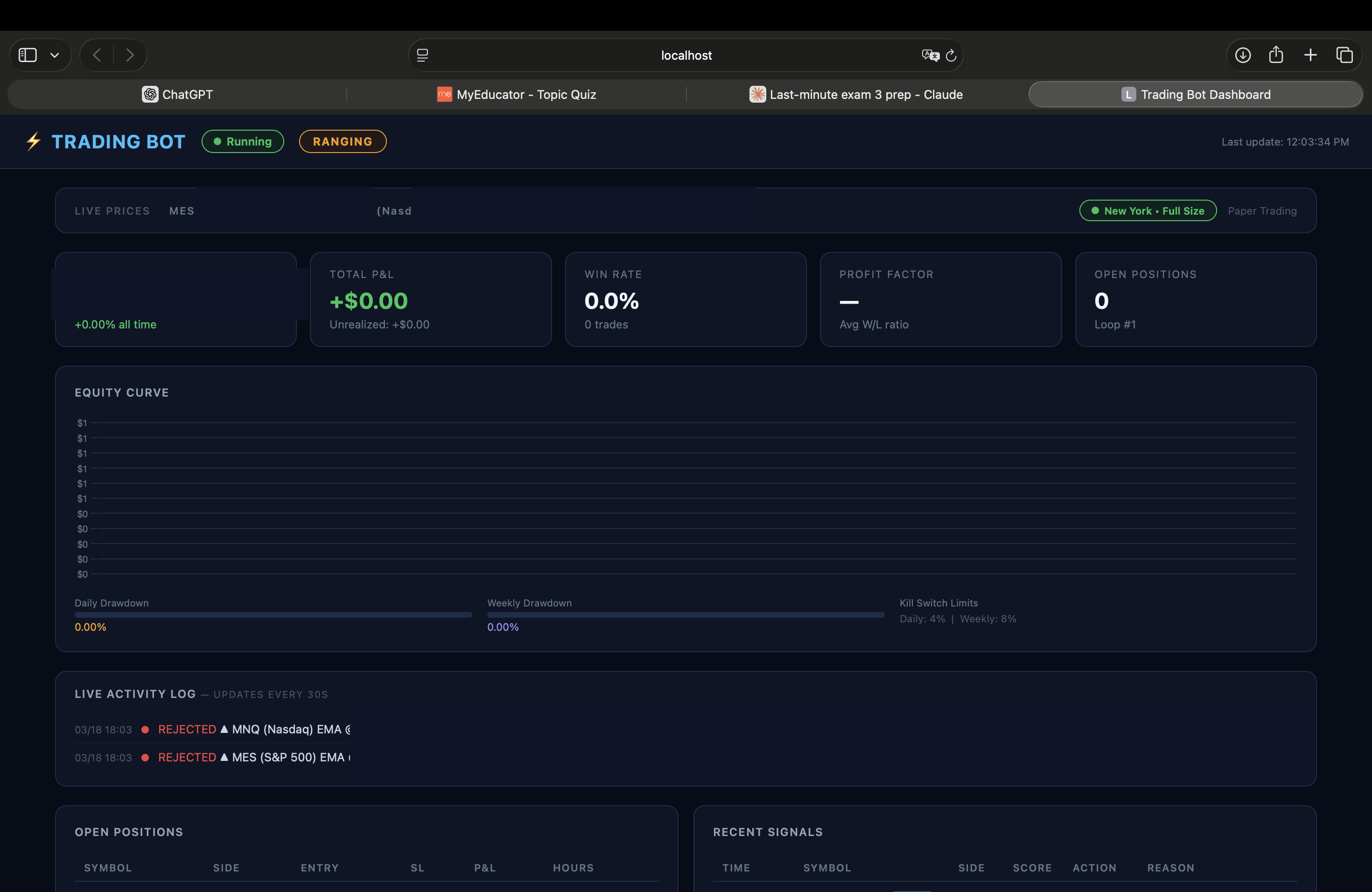This screenshot has width=1372, height=892.
Task: Click the forward navigation arrow
Action: click(x=130, y=55)
